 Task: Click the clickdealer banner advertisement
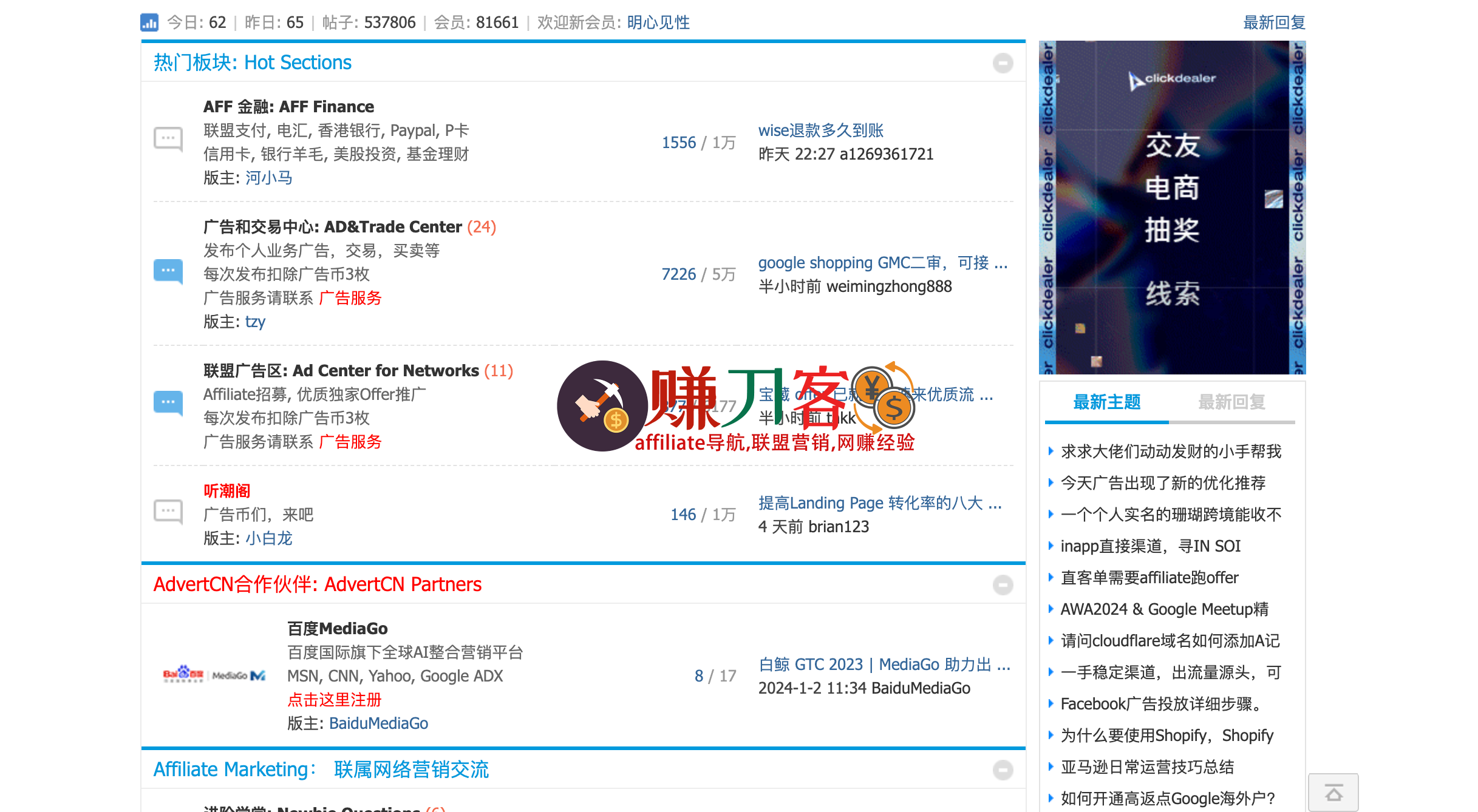pos(1172,208)
